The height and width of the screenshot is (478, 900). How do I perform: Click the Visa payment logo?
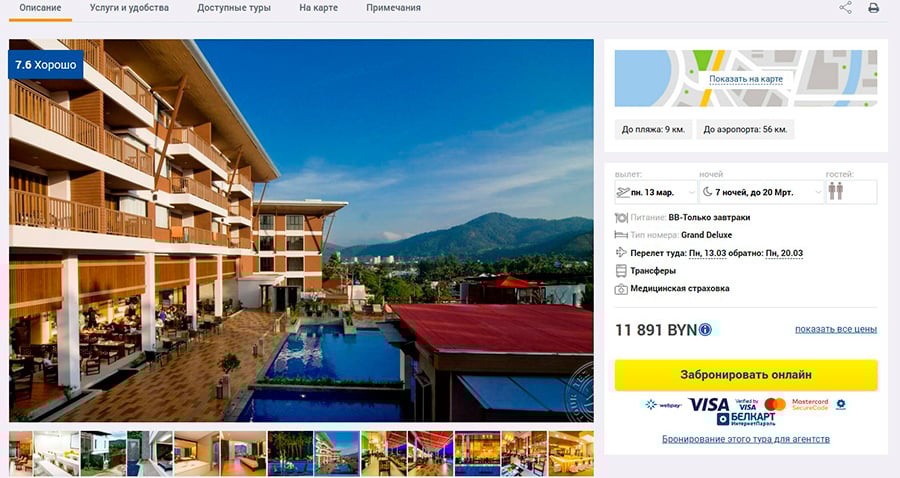(x=708, y=405)
